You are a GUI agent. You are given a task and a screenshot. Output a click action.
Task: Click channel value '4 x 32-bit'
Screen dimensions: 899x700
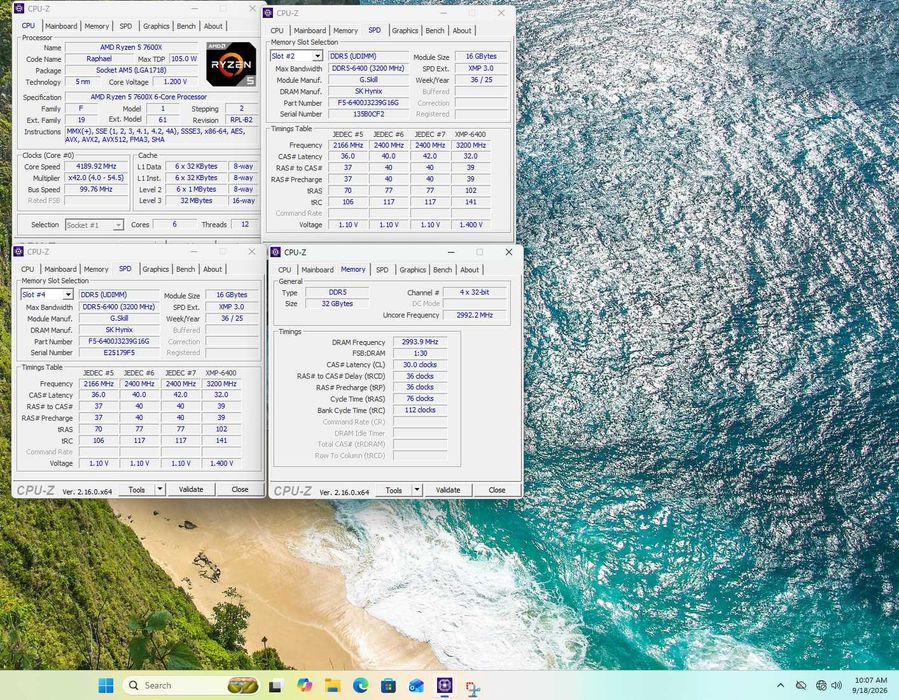[475, 292]
